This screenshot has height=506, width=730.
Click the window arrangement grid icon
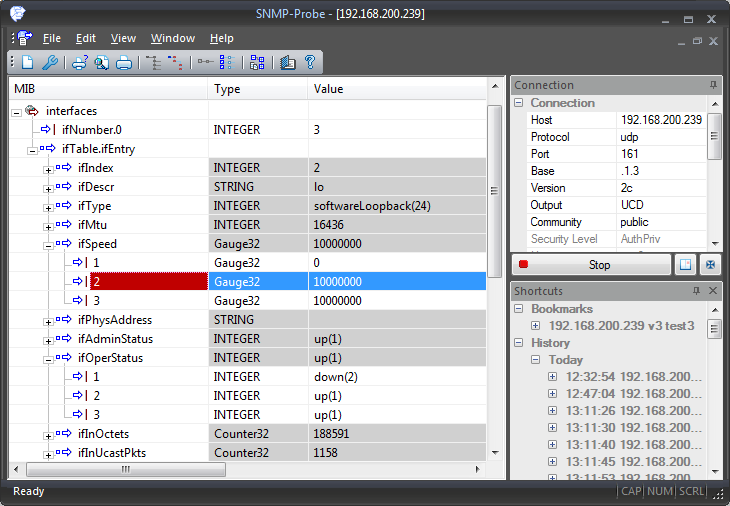tap(257, 62)
